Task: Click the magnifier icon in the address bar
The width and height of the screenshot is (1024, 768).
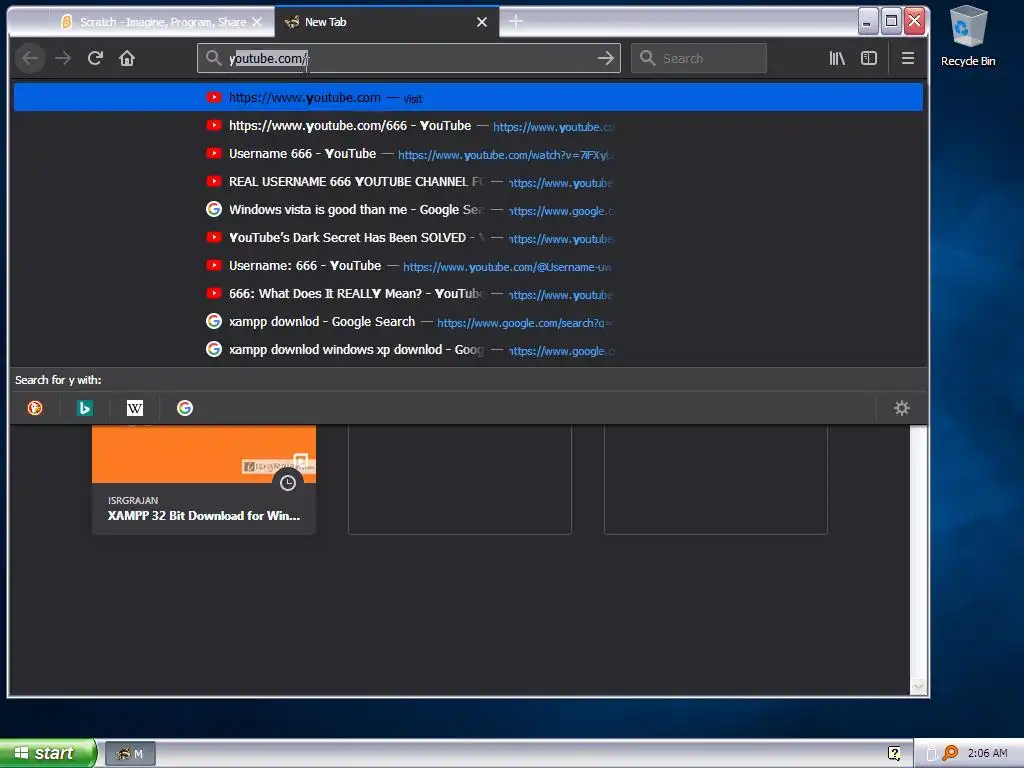Action: [213, 58]
